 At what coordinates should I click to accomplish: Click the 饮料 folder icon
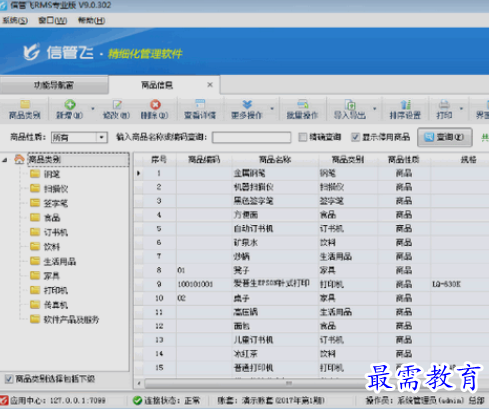pyautogui.click(x=35, y=246)
